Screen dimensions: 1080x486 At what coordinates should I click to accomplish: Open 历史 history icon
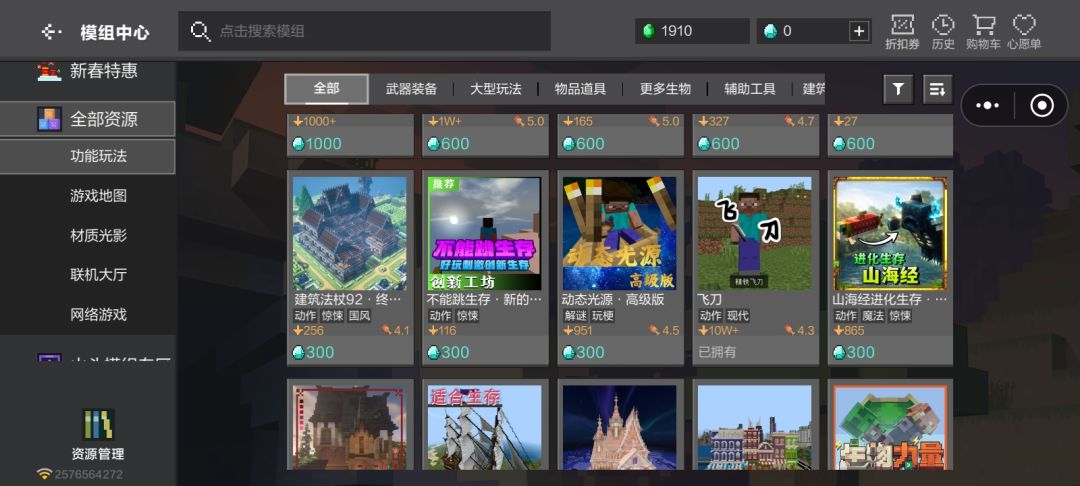click(943, 32)
